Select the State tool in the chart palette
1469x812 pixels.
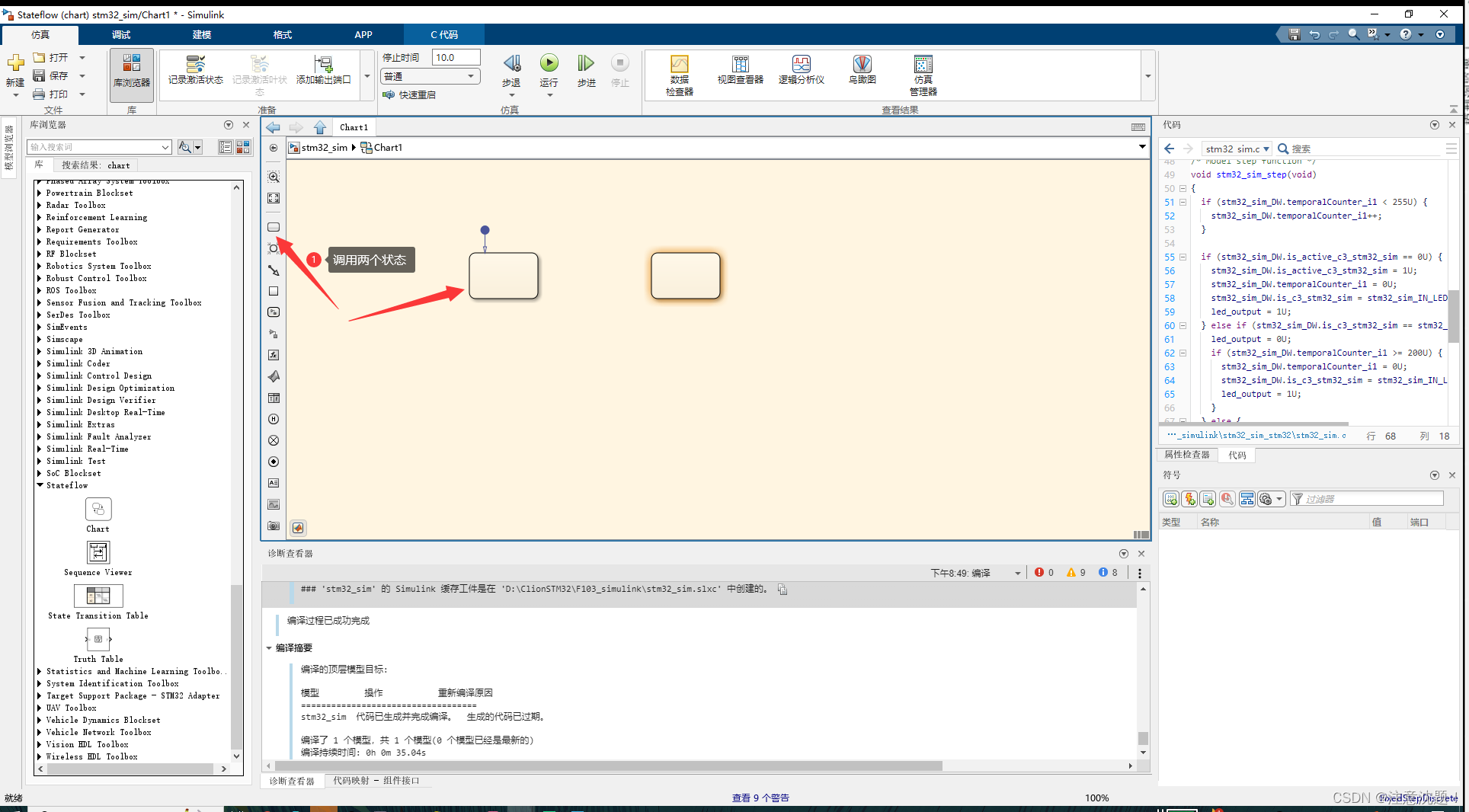274,227
